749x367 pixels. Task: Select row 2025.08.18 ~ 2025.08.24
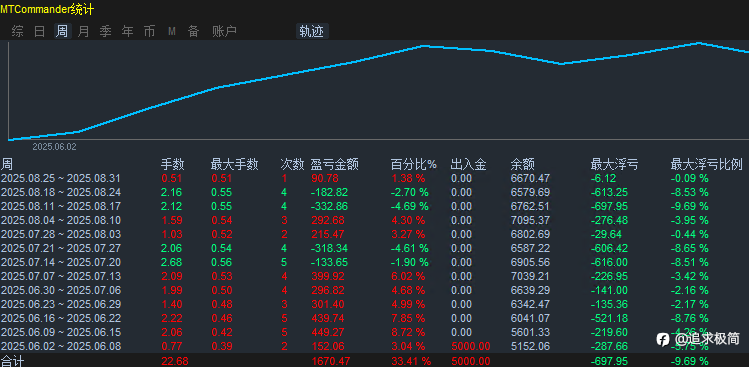[x=374, y=193]
